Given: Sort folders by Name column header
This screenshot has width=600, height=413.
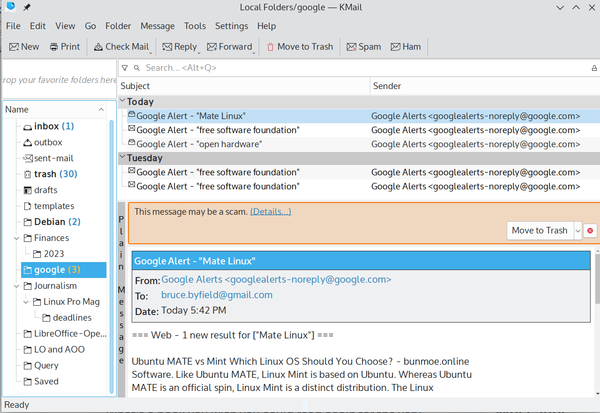Looking at the screenshot, I should click(55, 110).
